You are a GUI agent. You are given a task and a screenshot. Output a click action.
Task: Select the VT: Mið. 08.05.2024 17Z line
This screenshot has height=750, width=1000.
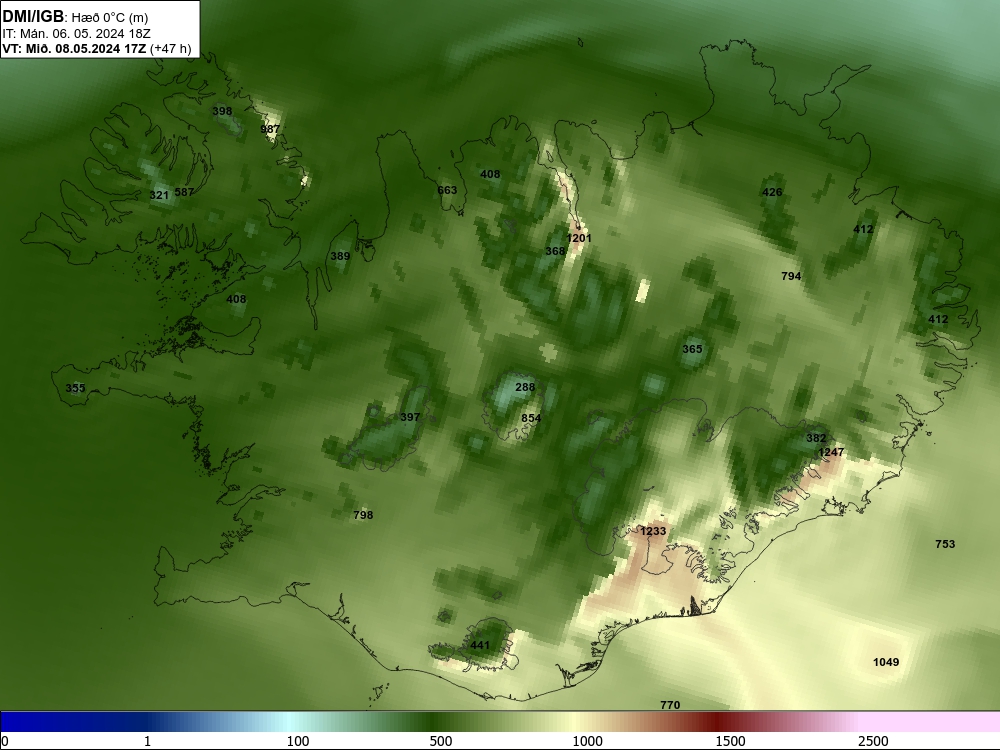[x=75, y=48]
